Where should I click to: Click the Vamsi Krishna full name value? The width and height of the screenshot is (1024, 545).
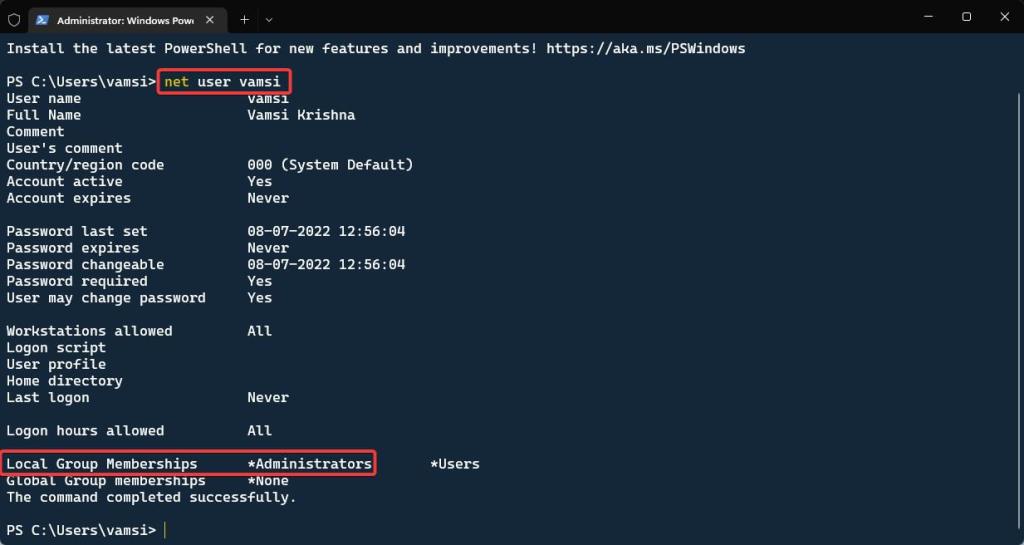click(x=301, y=115)
